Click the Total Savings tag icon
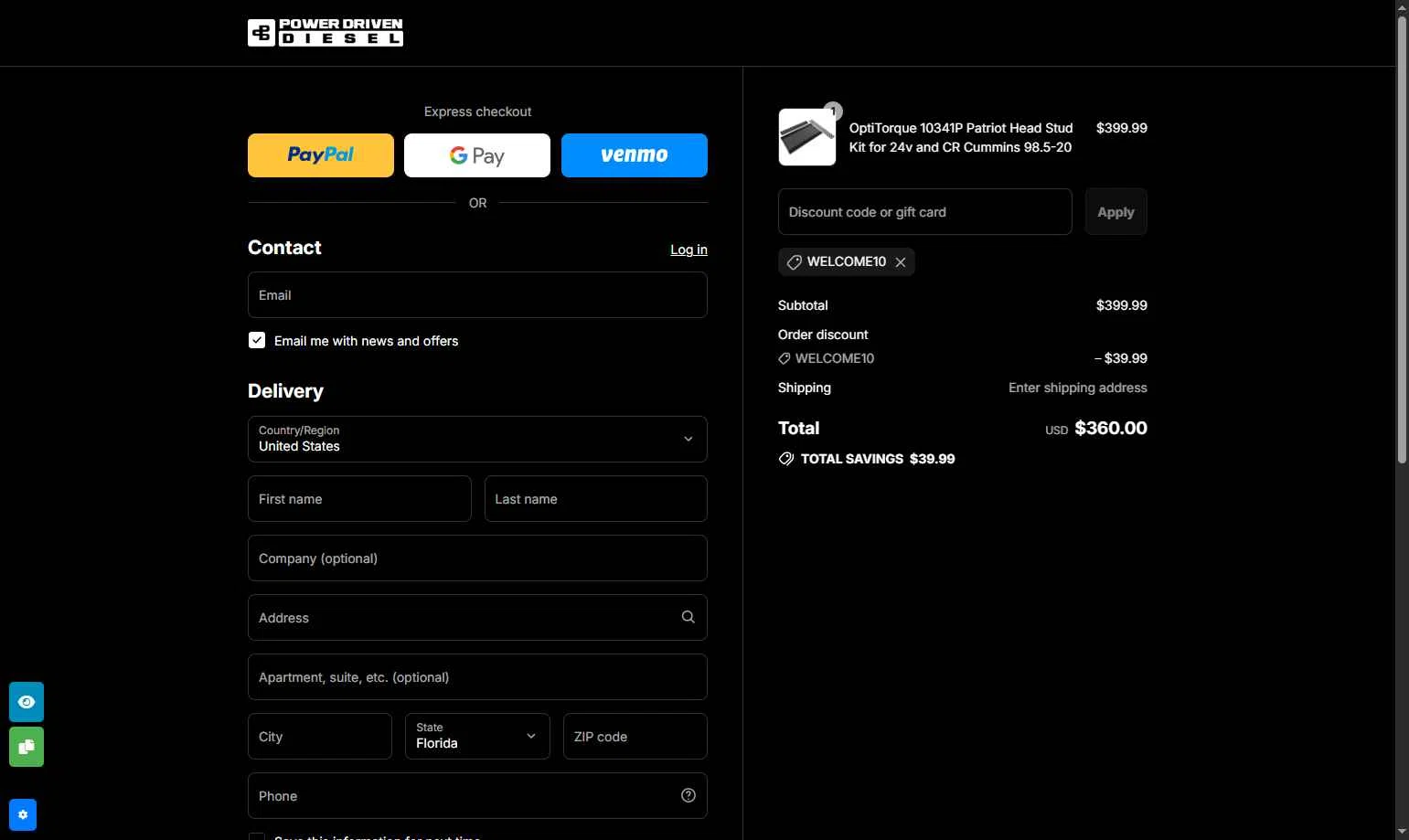Image resolution: width=1409 pixels, height=840 pixels. [786, 459]
